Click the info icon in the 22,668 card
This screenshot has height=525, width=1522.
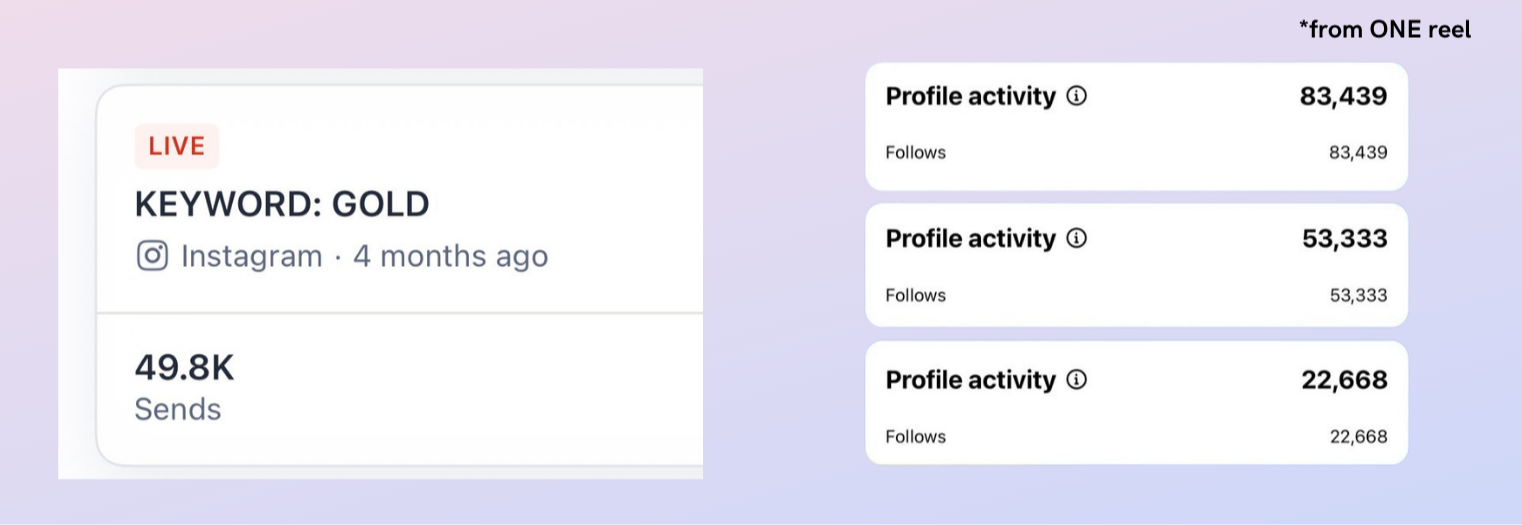tap(1076, 380)
